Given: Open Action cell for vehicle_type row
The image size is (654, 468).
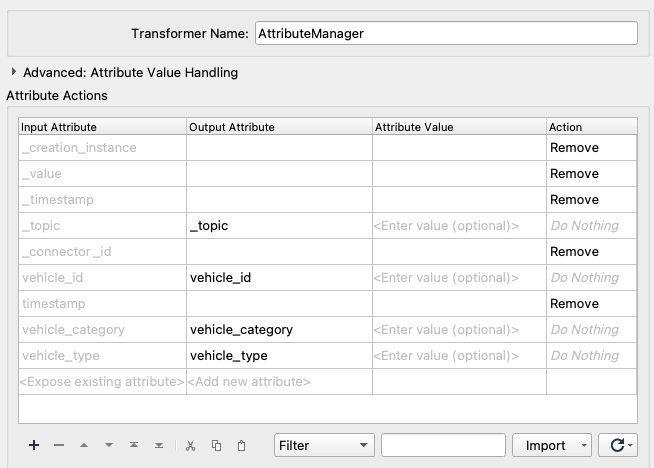Looking at the screenshot, I should coord(591,355).
